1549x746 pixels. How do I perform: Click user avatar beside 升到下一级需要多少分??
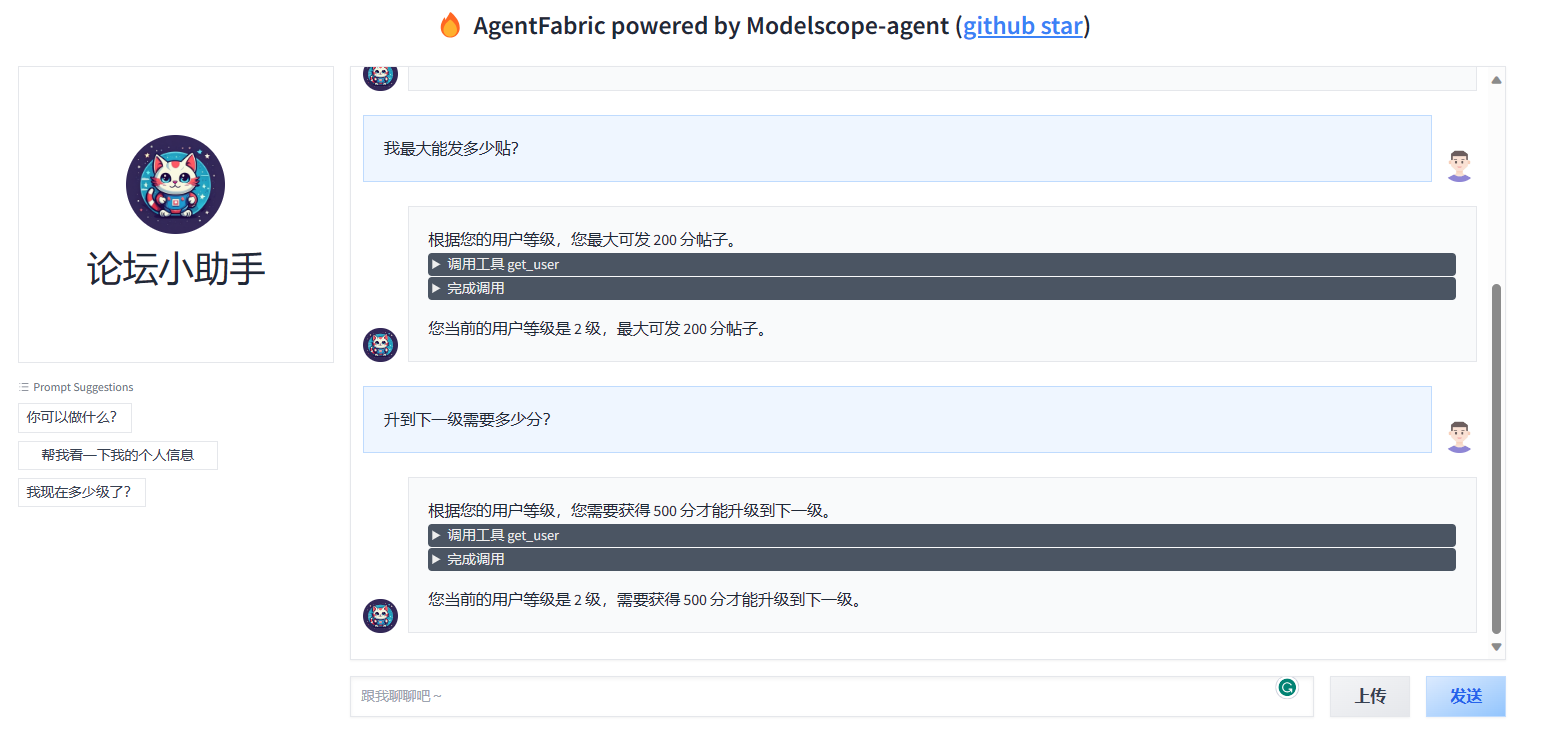coord(1459,436)
